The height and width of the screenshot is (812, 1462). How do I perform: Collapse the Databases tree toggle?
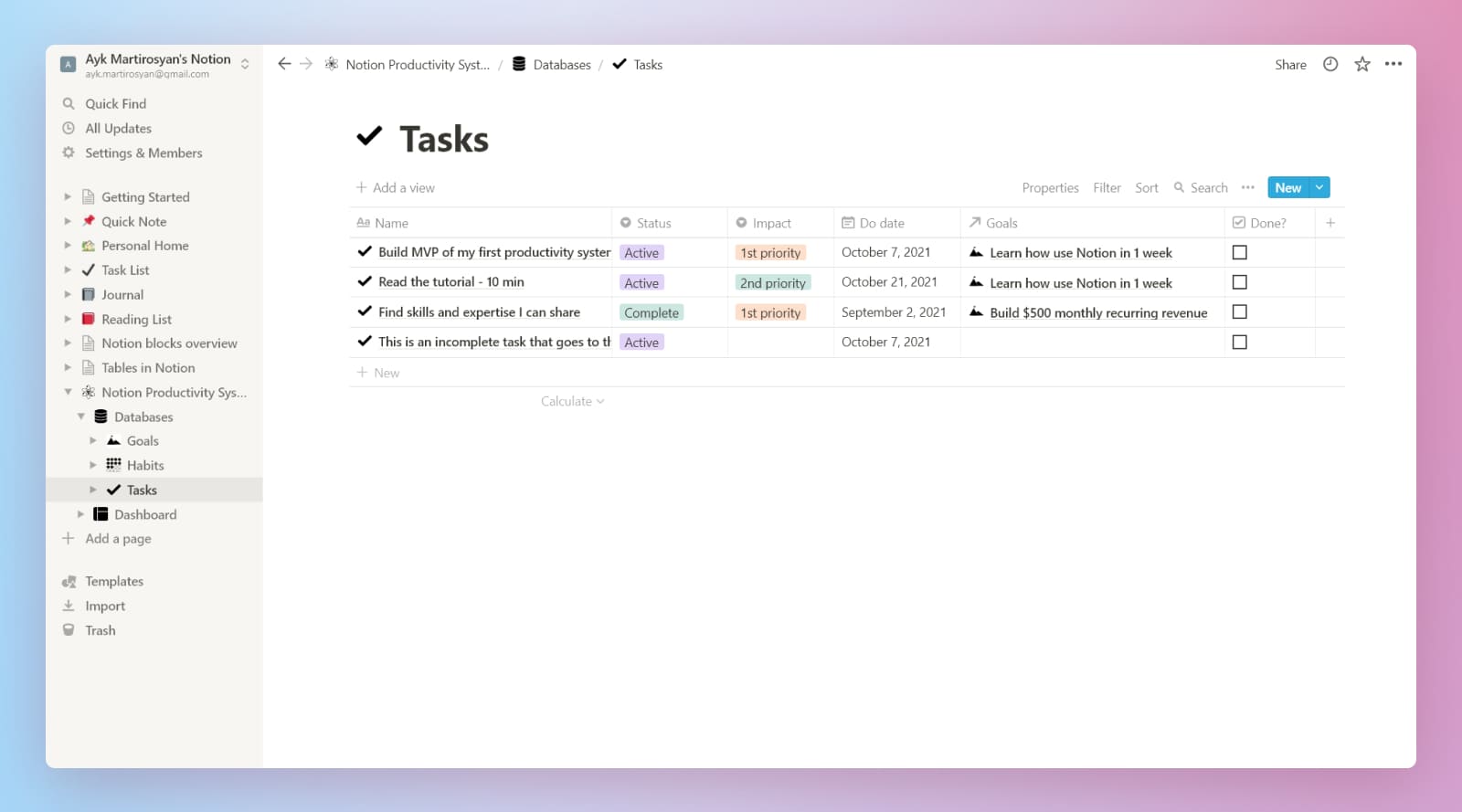click(x=80, y=417)
